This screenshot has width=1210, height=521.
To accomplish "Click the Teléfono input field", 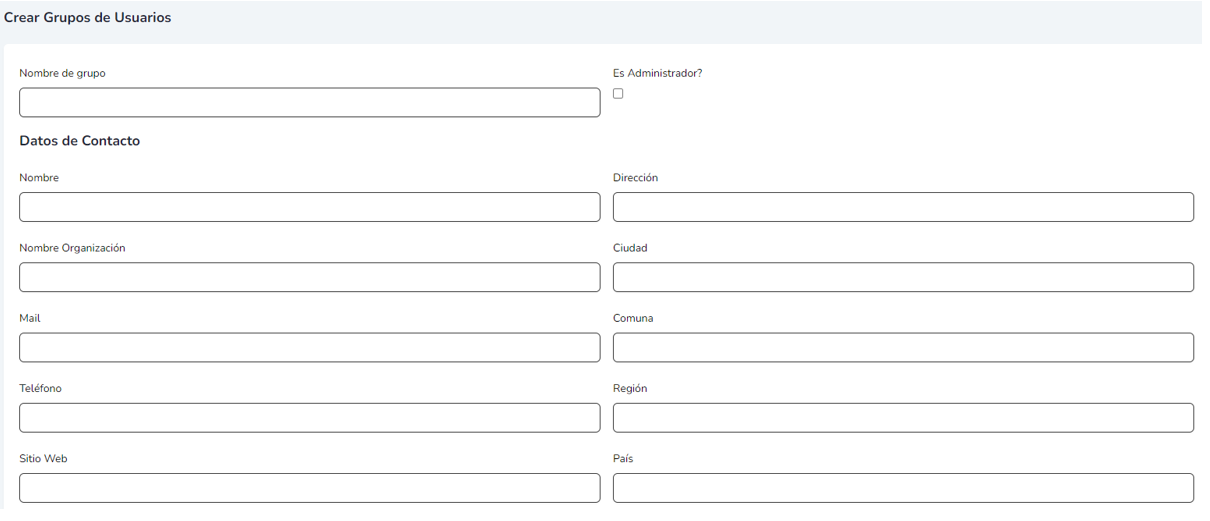I will 310,417.
